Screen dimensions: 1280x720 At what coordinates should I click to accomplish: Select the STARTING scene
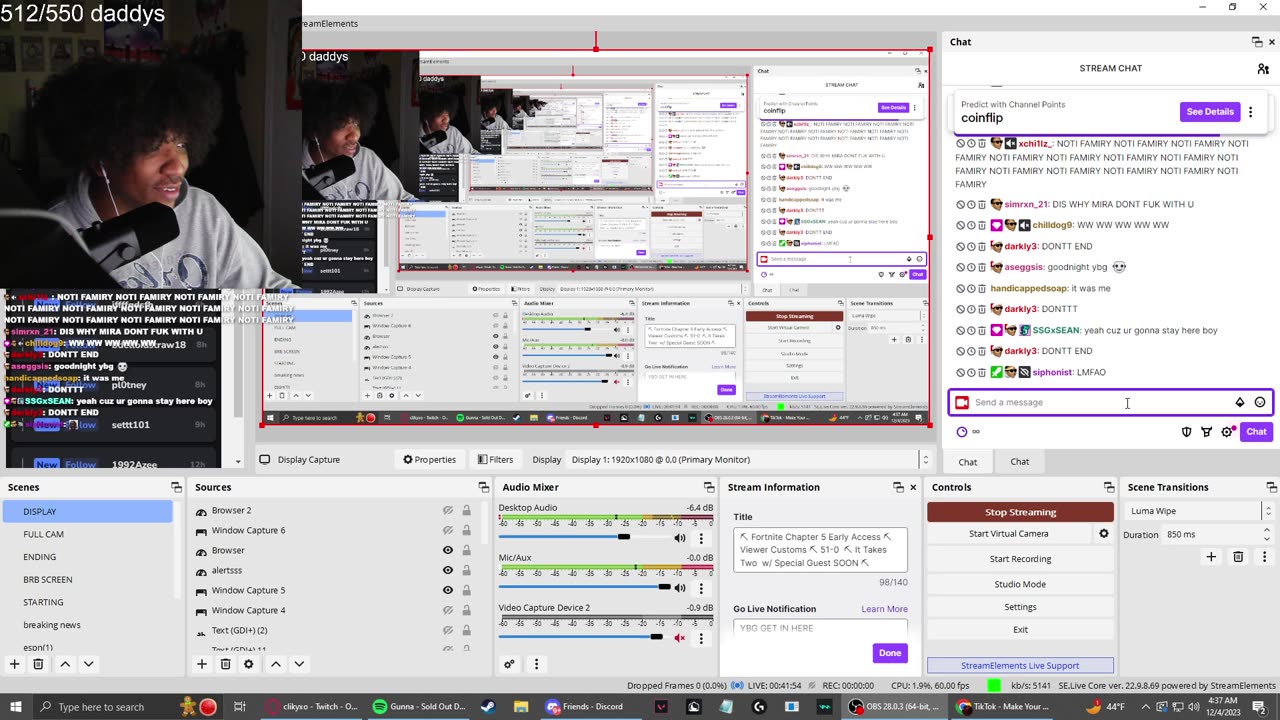(x=88, y=602)
